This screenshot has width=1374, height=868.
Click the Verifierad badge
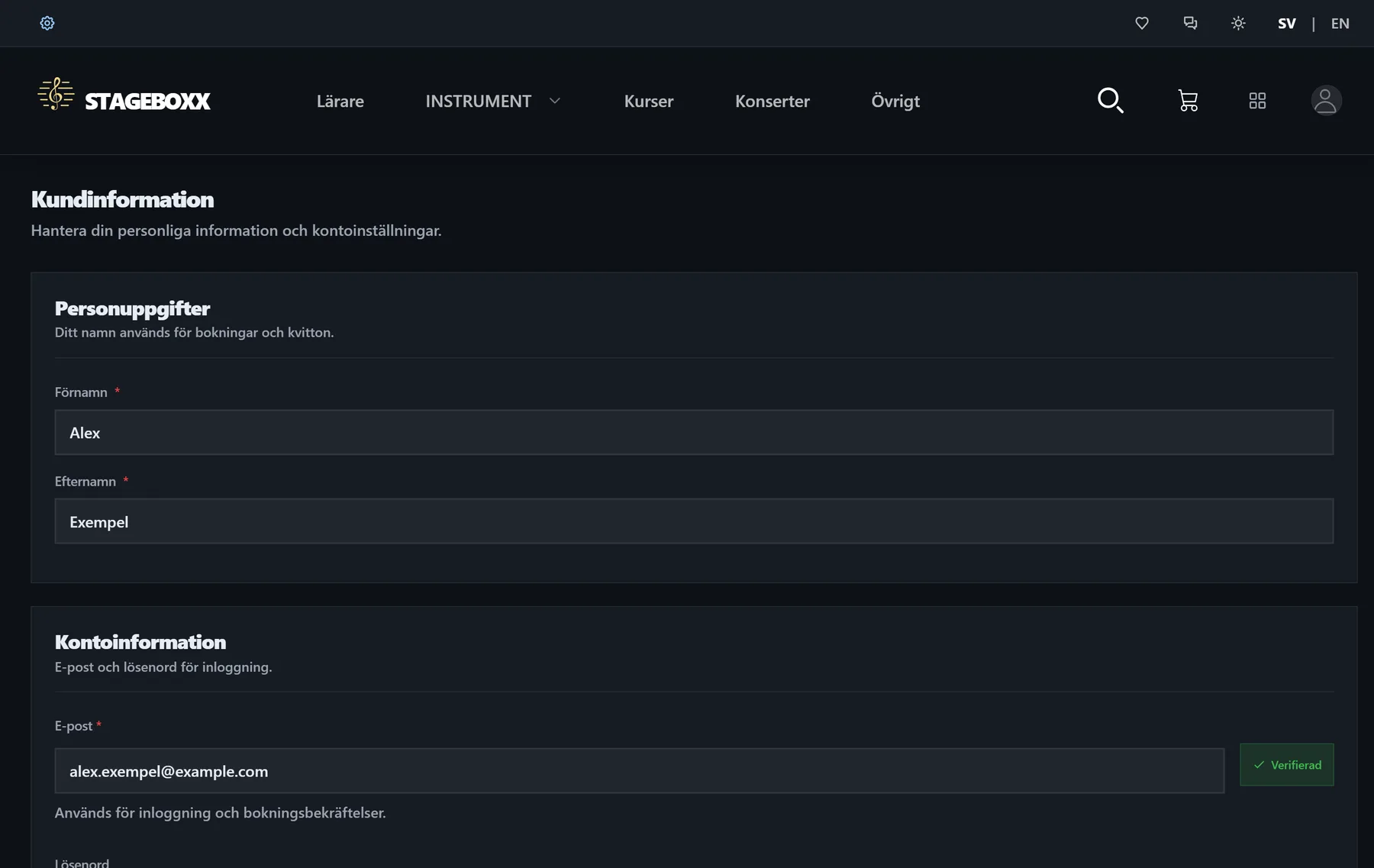1287,765
